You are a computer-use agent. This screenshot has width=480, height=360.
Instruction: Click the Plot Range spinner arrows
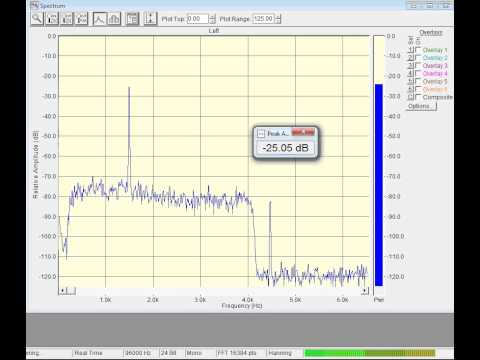(x=278, y=19)
